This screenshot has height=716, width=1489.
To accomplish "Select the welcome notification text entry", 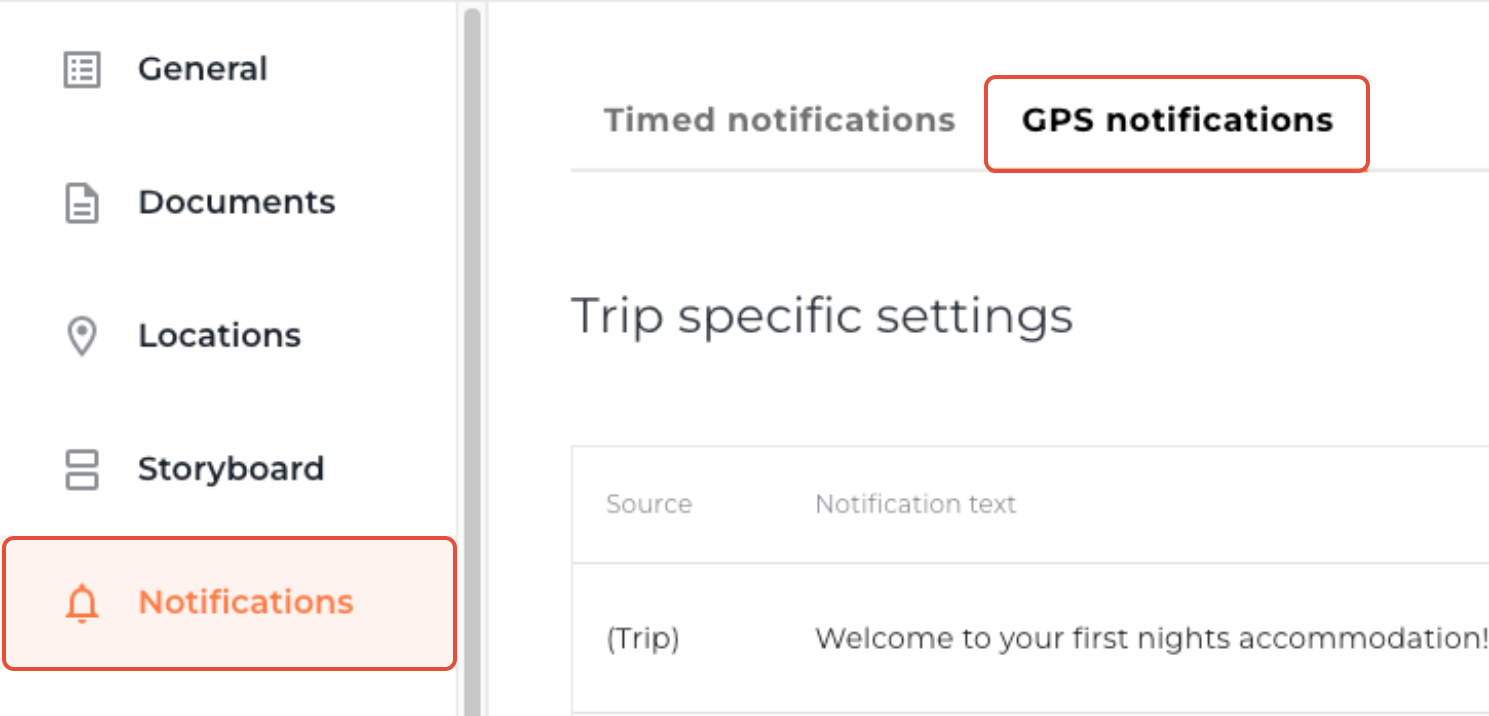I will point(1148,637).
